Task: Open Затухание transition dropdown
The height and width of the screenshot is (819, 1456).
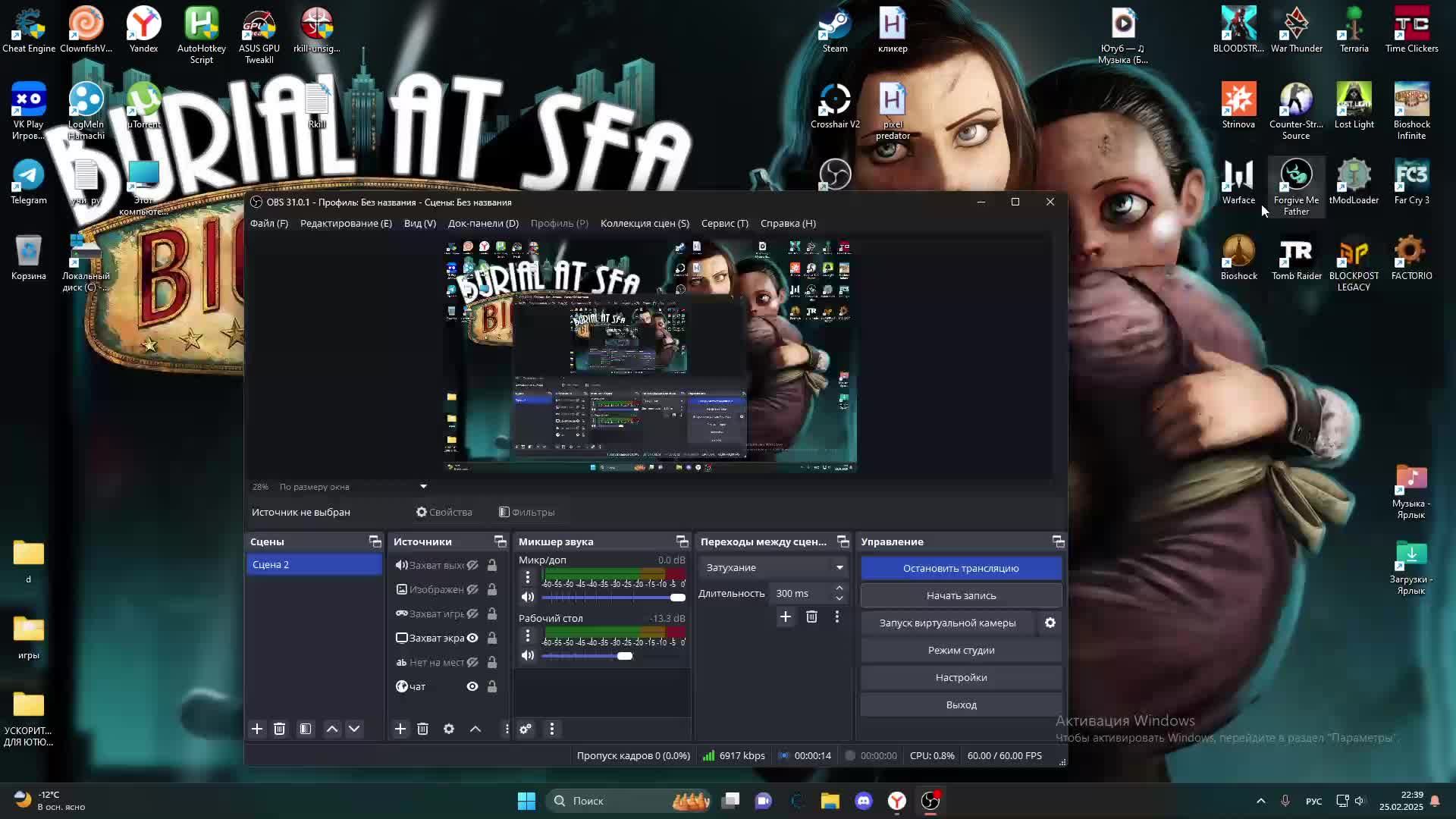Action: [x=772, y=567]
